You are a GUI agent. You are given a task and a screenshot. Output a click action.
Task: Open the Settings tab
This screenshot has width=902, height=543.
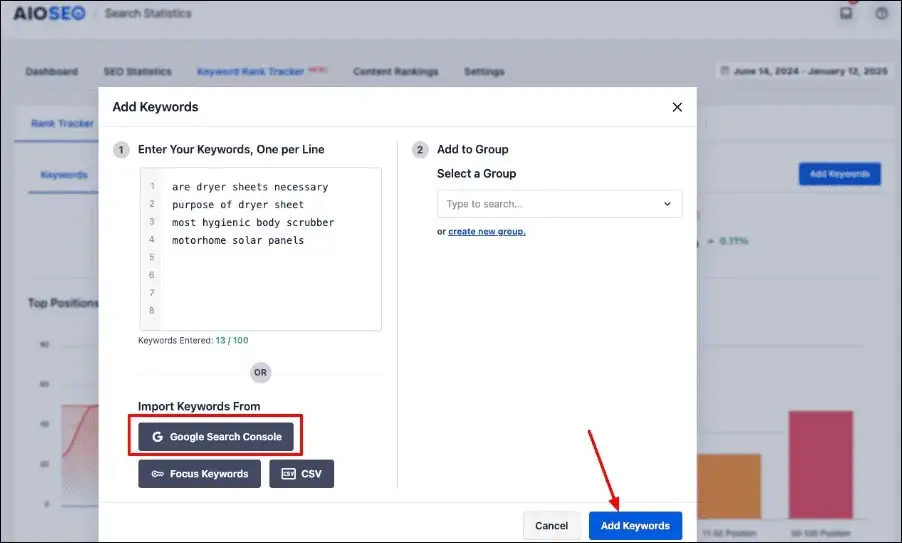[484, 71]
